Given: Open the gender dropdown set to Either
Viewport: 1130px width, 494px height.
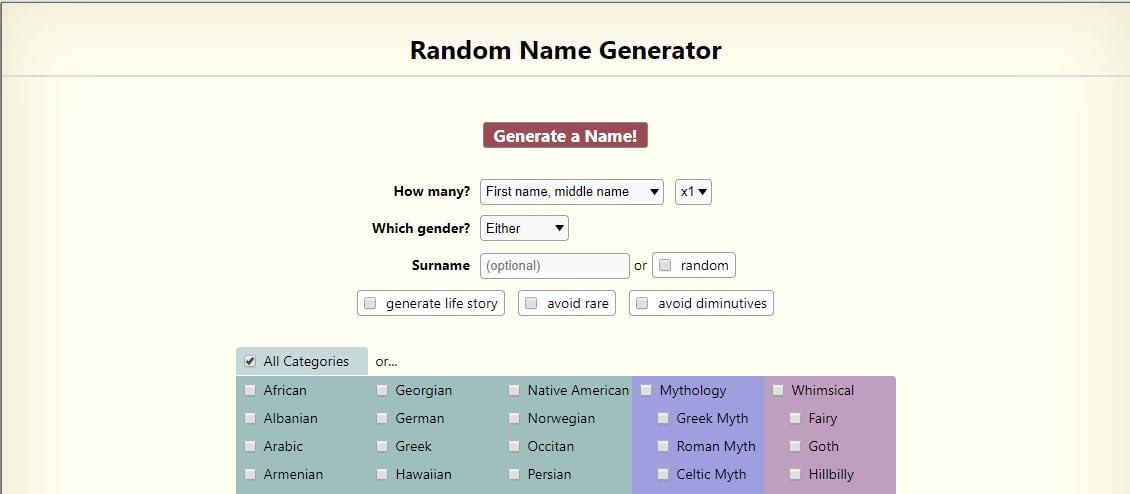Looking at the screenshot, I should coord(524,229).
